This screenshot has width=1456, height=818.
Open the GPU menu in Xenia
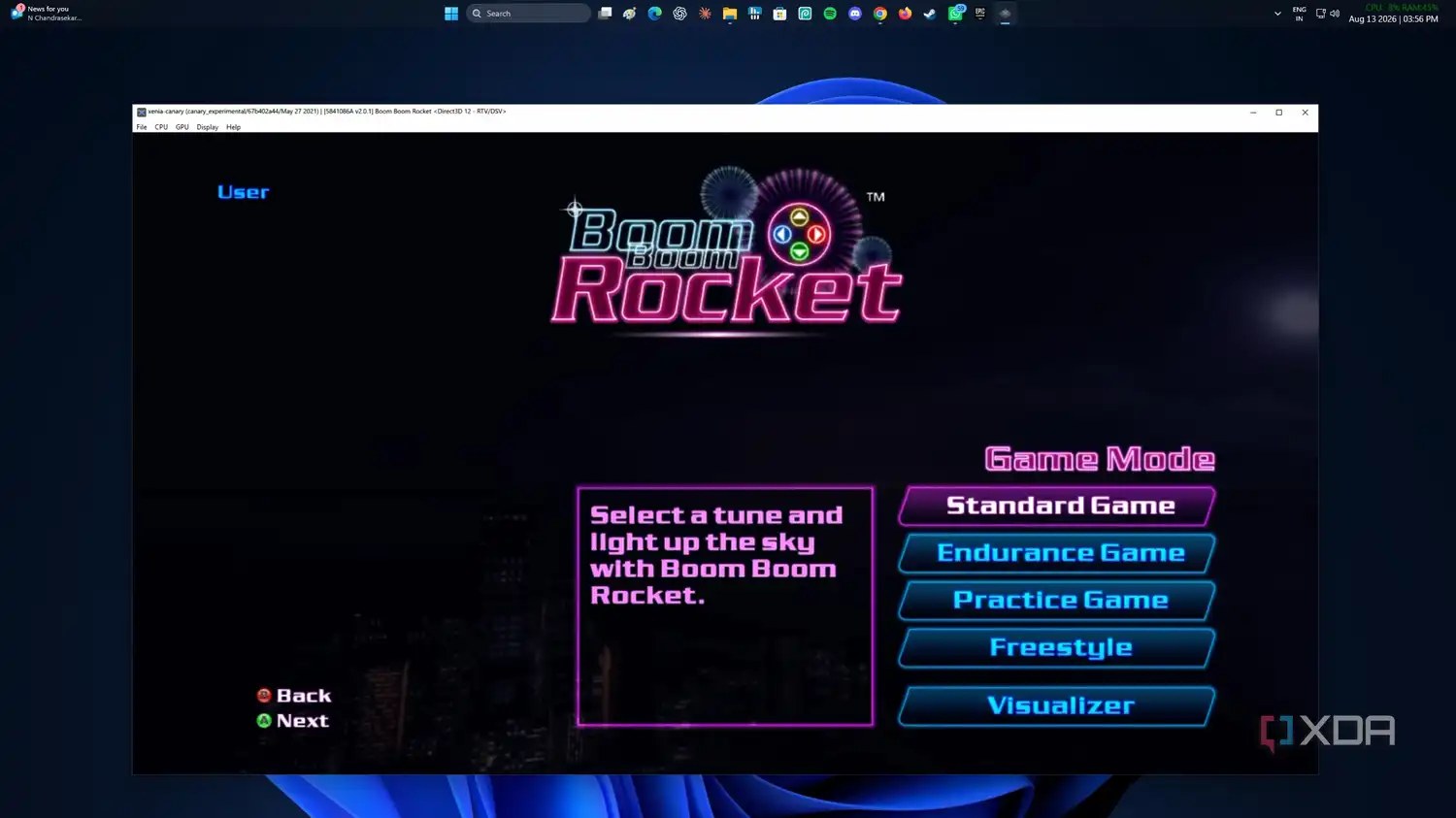tap(182, 127)
